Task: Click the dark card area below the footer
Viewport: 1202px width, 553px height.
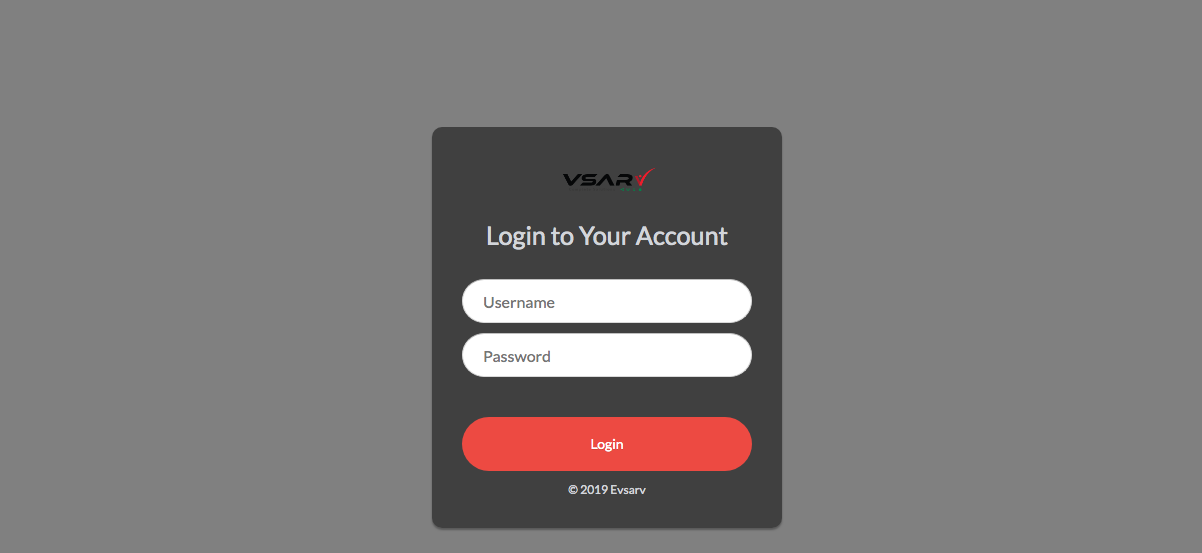Action: coord(607,512)
